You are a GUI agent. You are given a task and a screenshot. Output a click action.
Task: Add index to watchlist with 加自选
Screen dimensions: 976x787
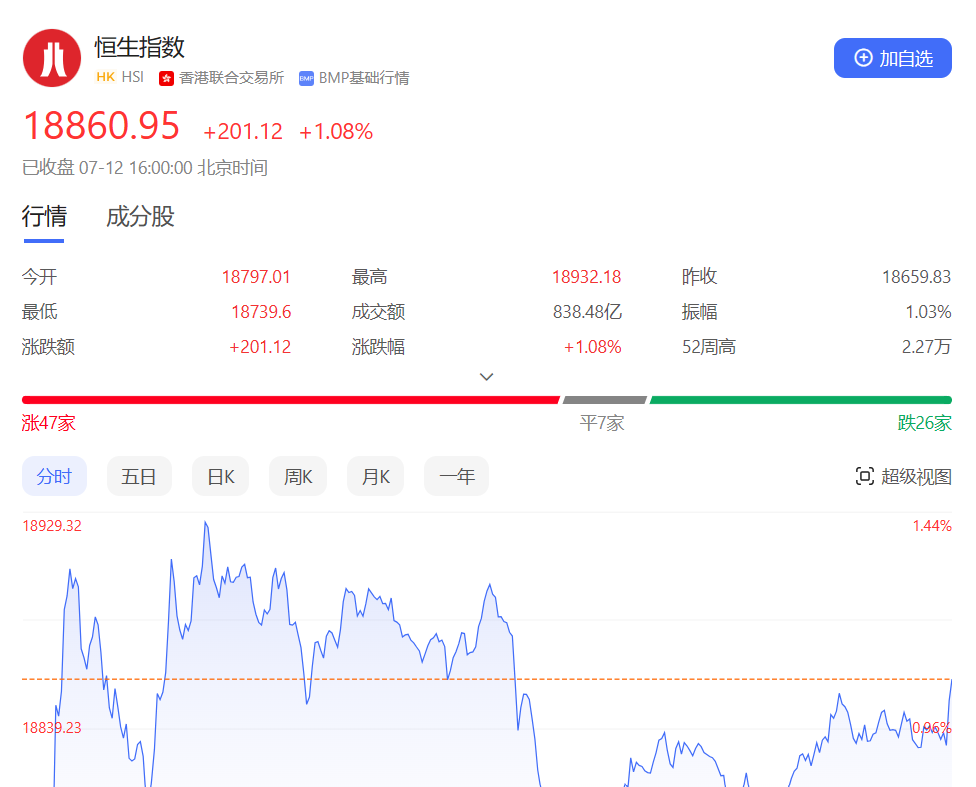893,58
